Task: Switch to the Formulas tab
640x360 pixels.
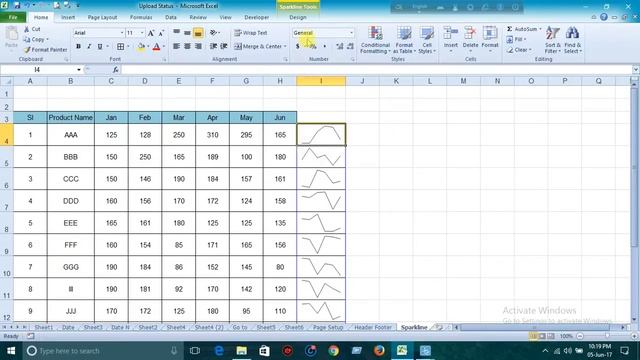Action: click(x=141, y=17)
